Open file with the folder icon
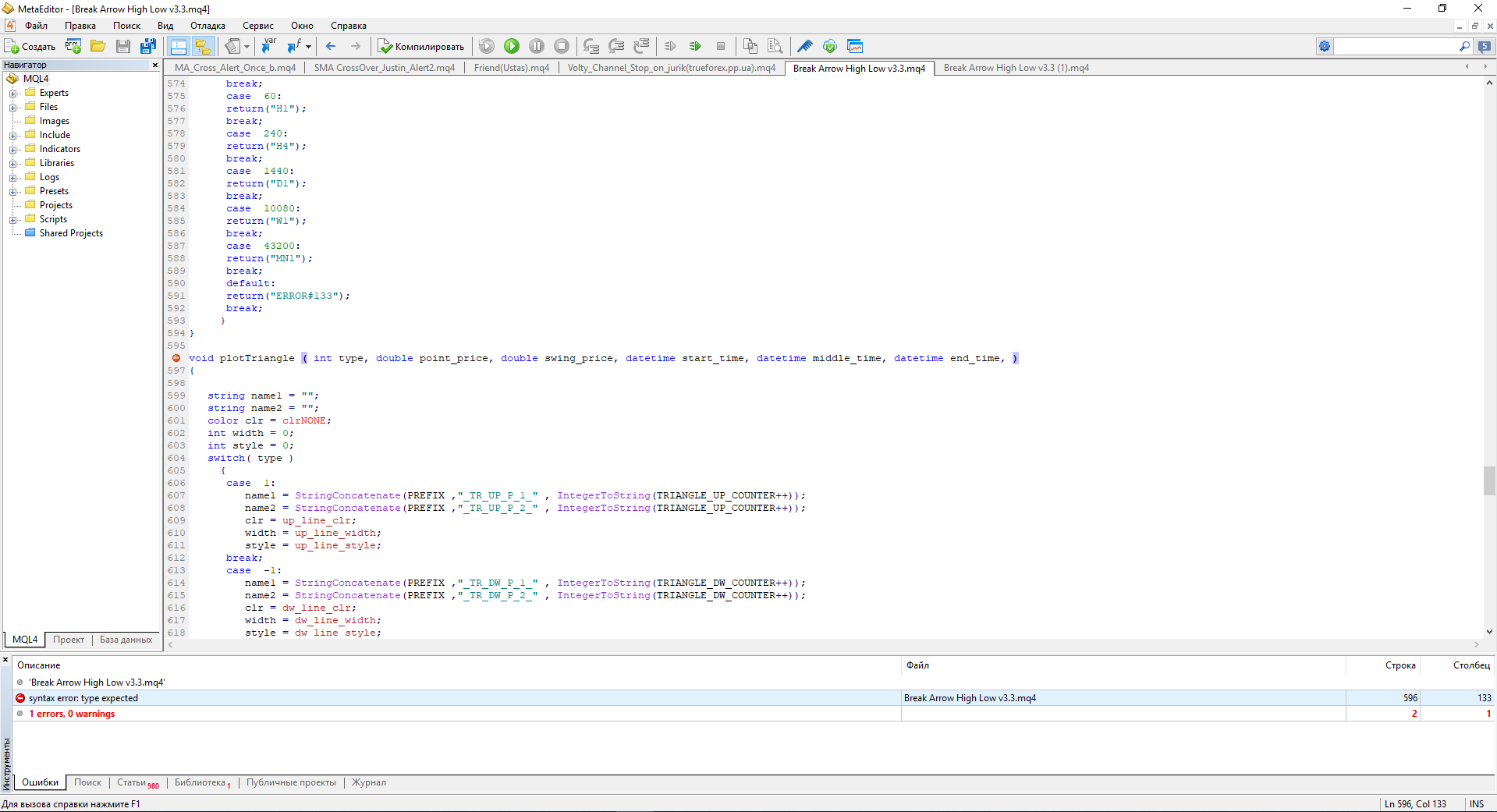Viewport: 1497px width, 812px height. [x=98, y=47]
